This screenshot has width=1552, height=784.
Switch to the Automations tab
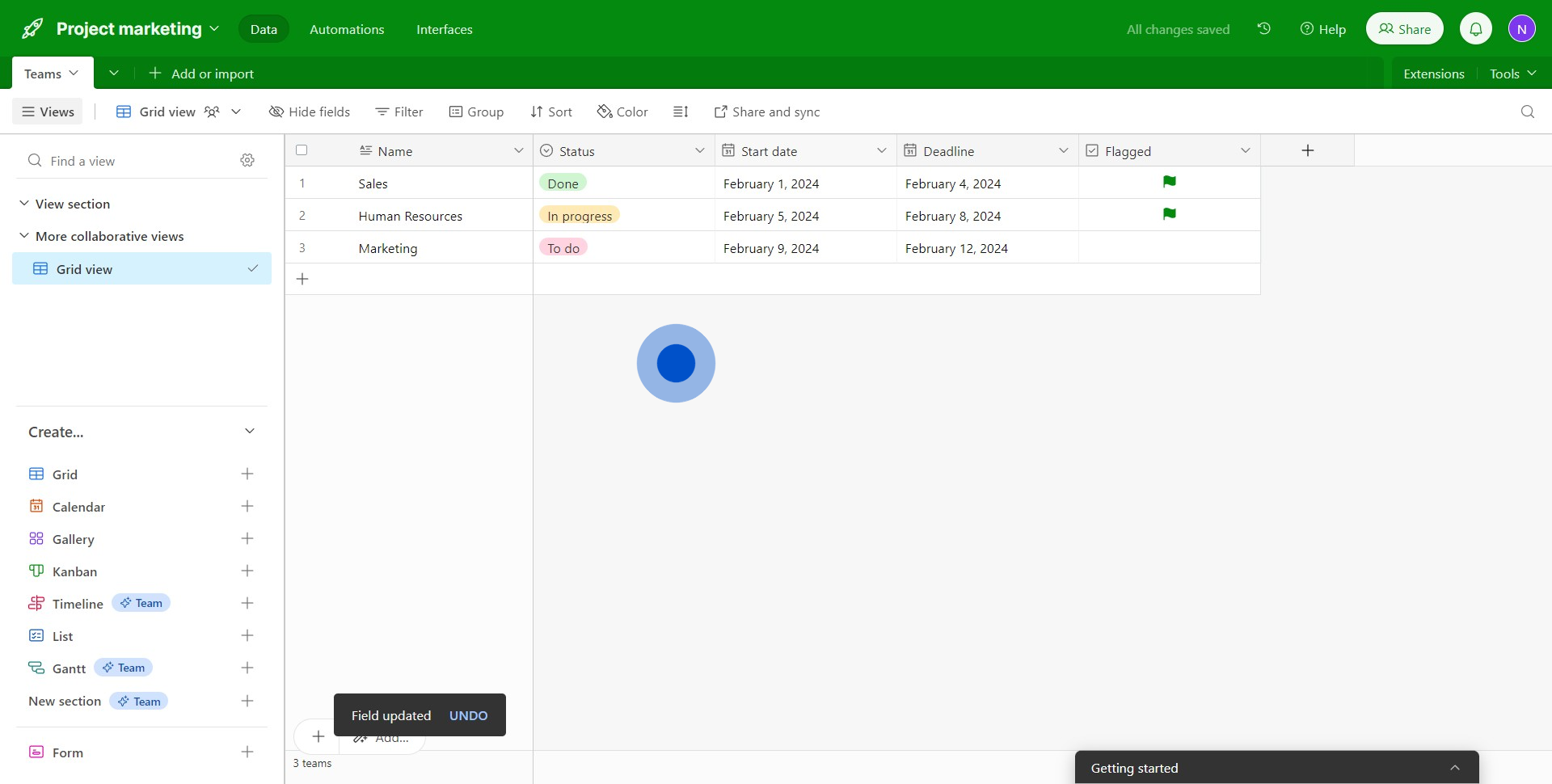point(347,29)
